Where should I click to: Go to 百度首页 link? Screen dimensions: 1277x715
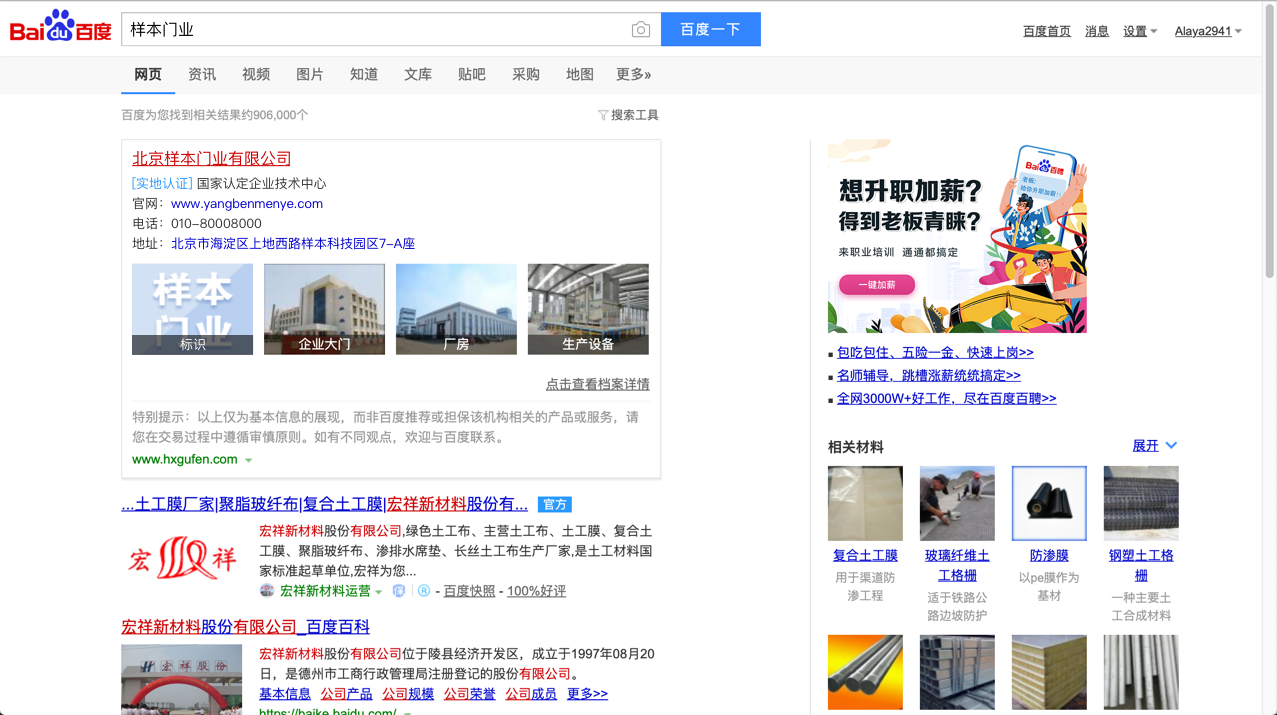coord(1047,31)
